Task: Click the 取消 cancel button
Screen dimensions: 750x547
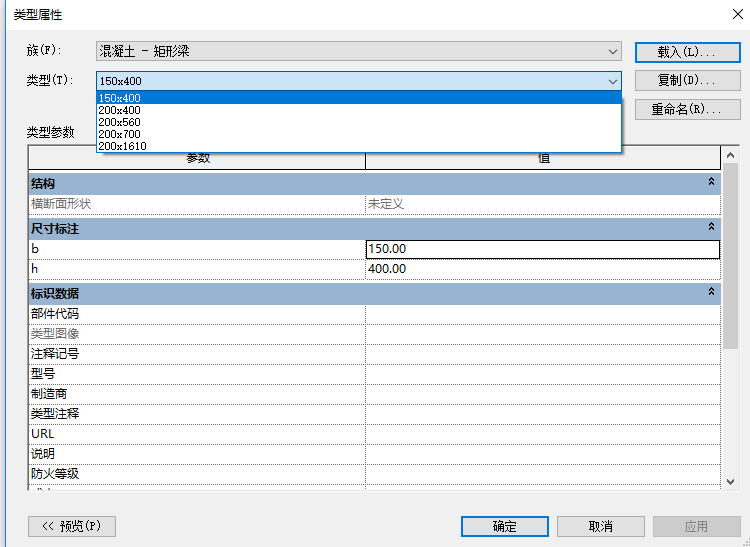Action: click(600, 526)
